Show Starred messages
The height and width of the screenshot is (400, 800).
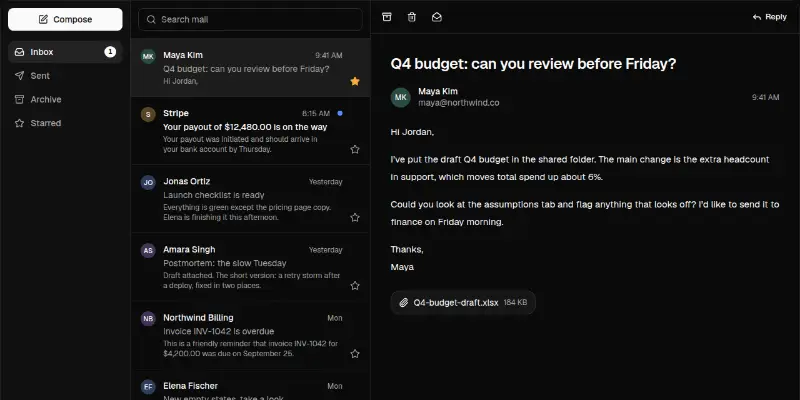click(65, 123)
